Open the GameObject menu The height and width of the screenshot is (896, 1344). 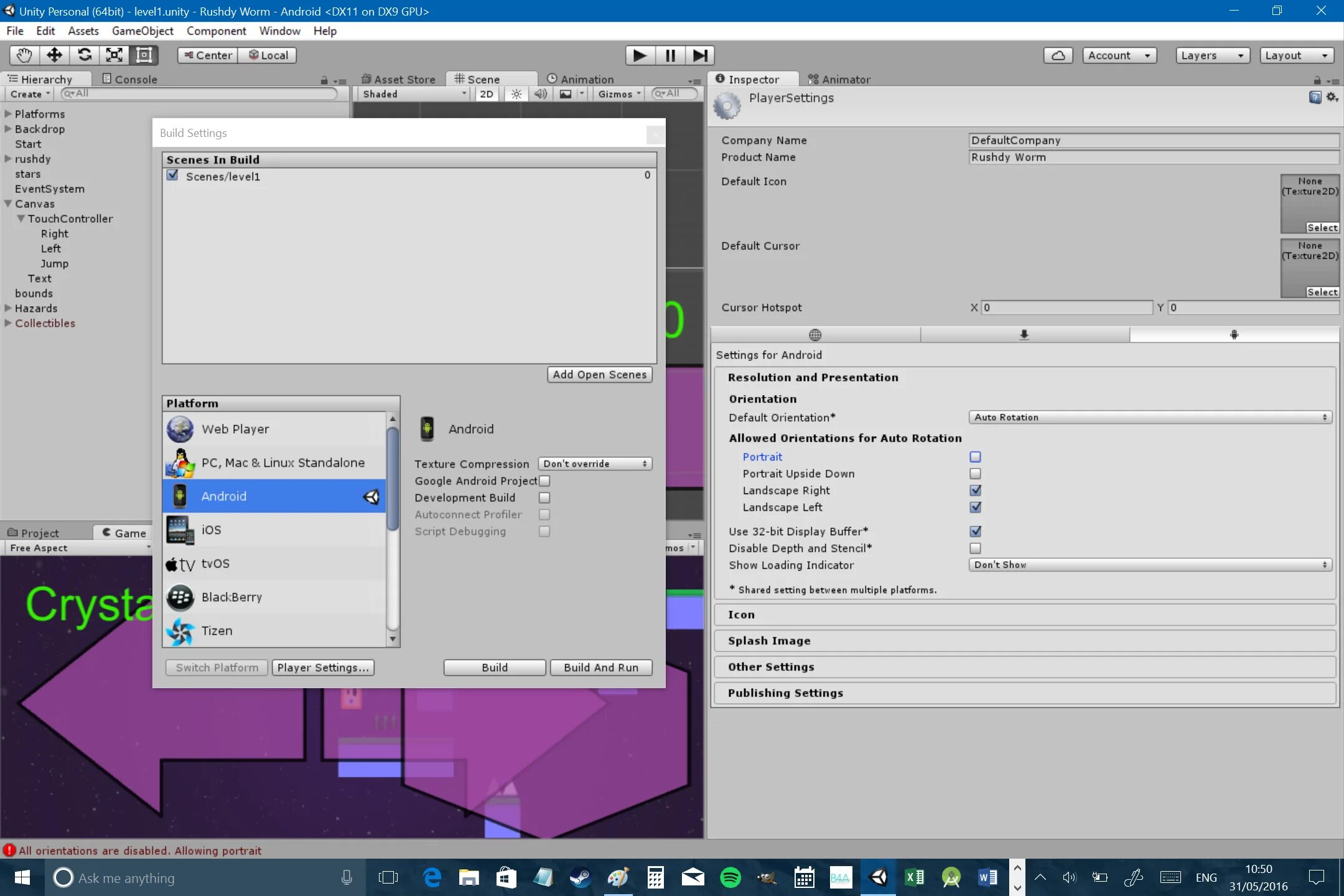142,30
